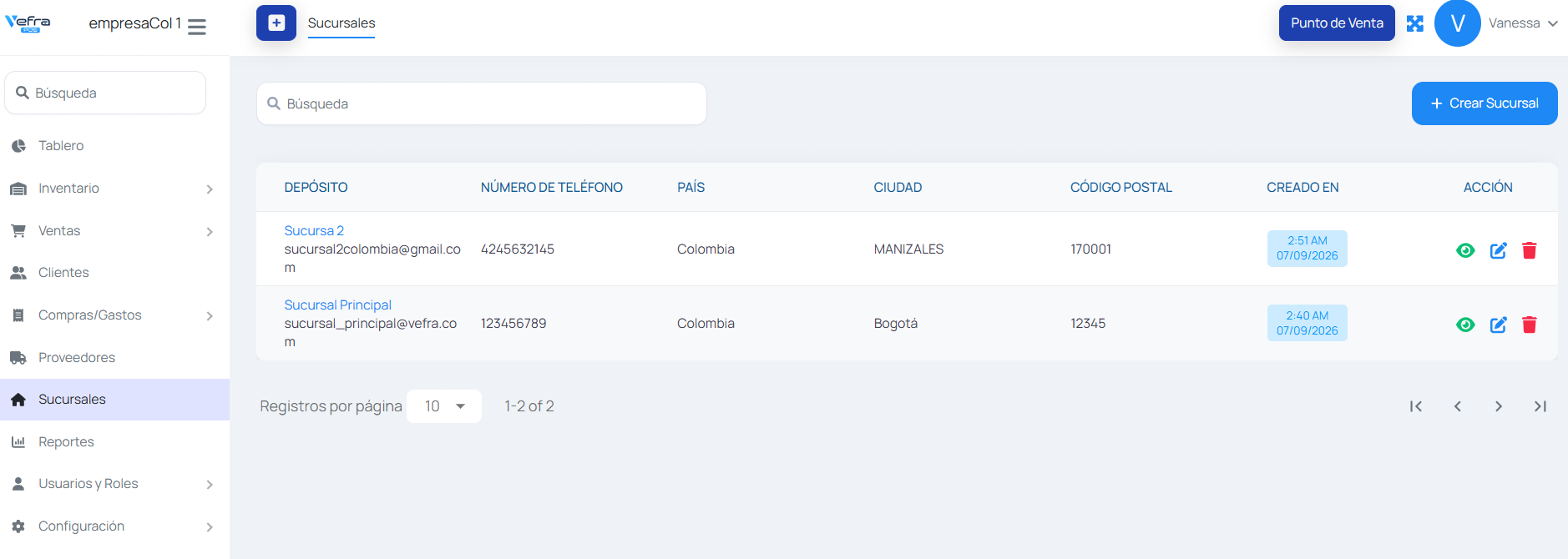Select the Sucursales top tab
The image size is (1568, 559).
[341, 23]
